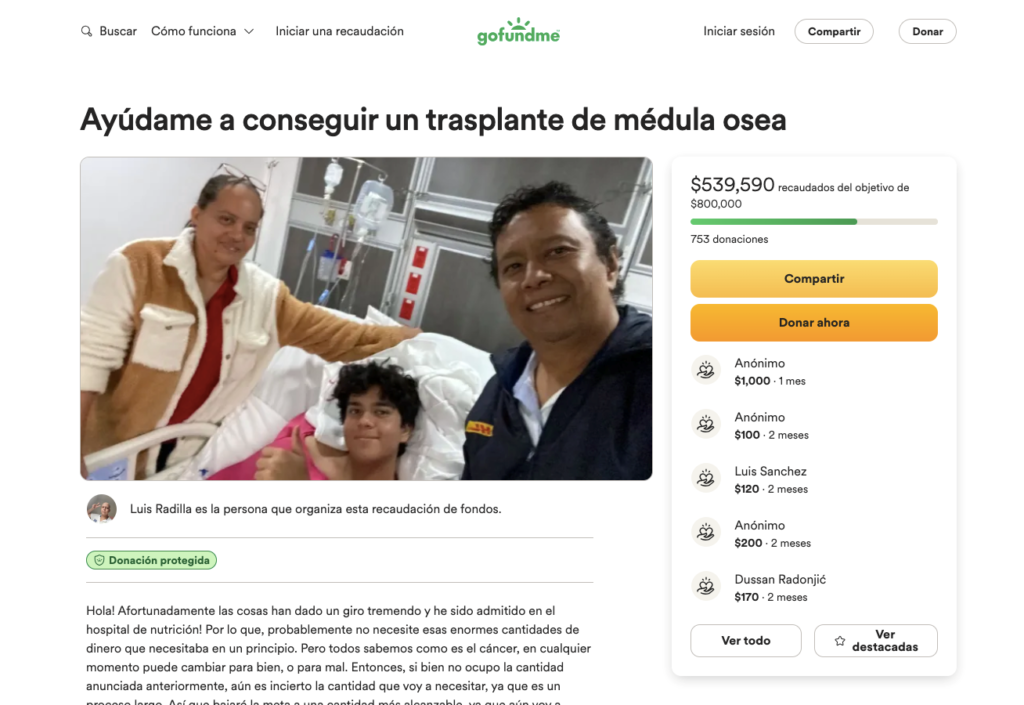Click the donor icon beside Anónimo $200
This screenshot has width=1024, height=705.
click(x=705, y=533)
